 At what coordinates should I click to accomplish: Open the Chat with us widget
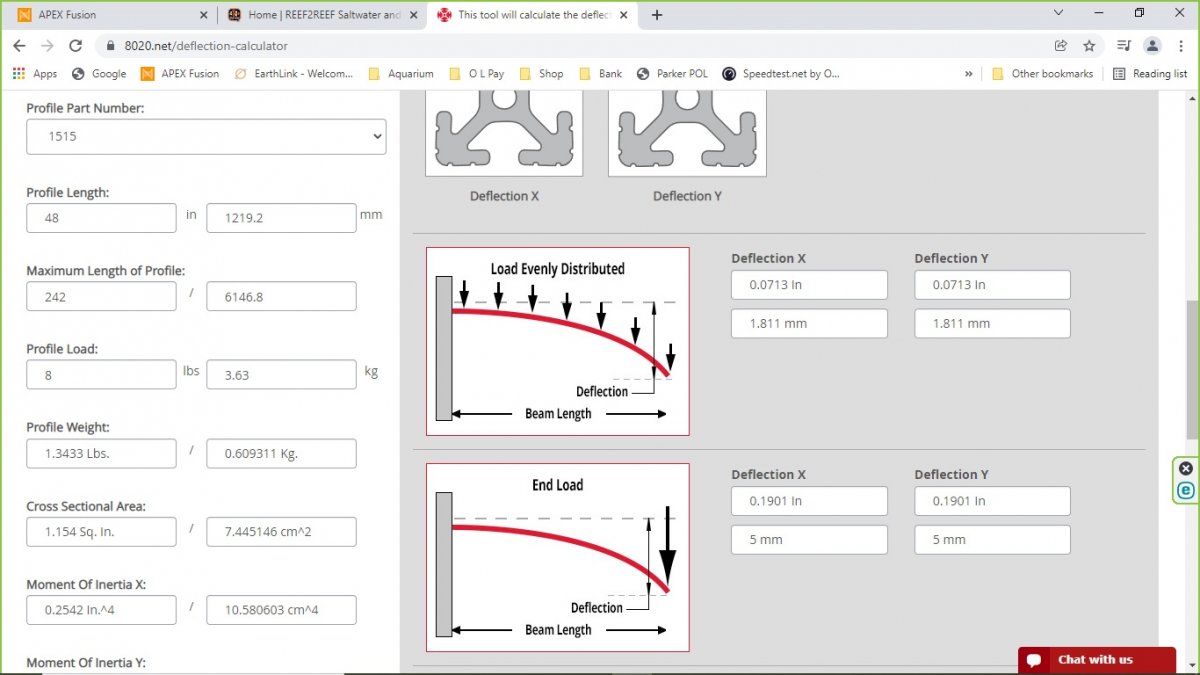(x=1097, y=660)
